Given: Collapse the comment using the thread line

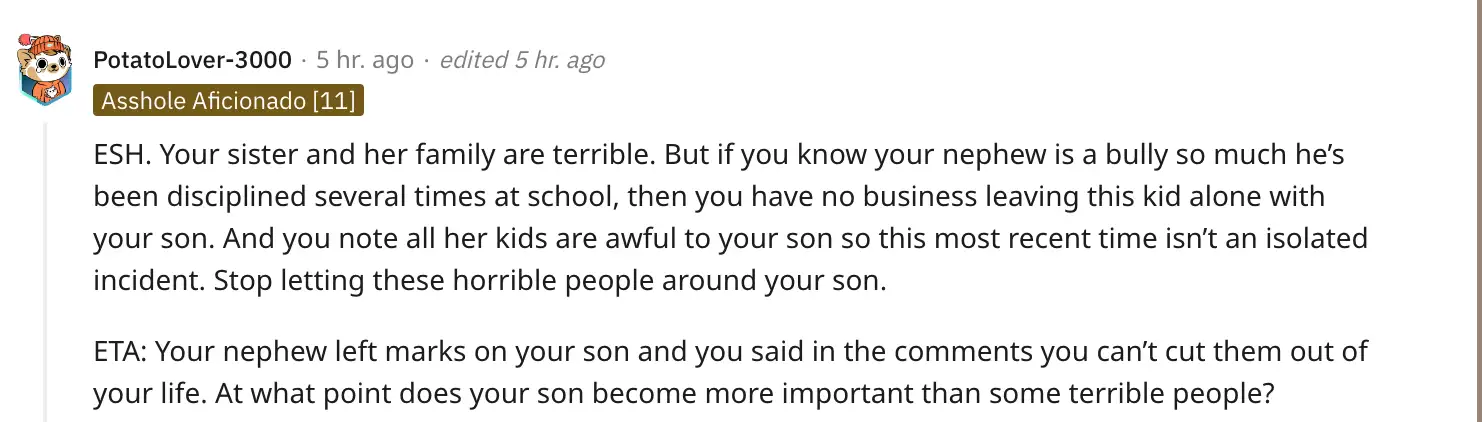Looking at the screenshot, I should tap(45, 270).
